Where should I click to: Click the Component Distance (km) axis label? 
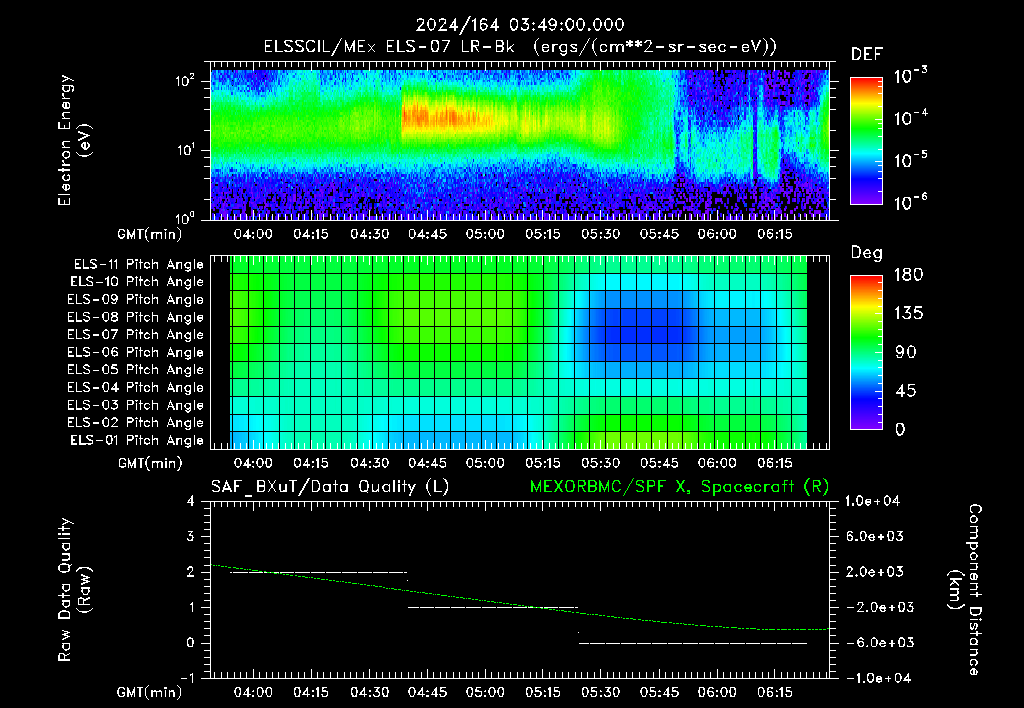tap(965, 589)
